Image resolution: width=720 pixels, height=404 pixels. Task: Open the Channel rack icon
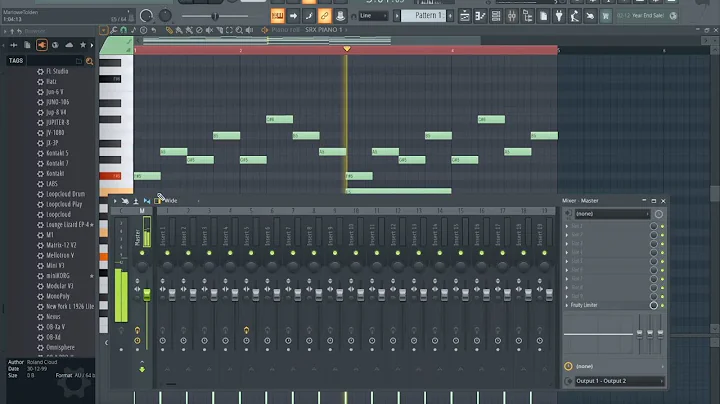pos(496,16)
